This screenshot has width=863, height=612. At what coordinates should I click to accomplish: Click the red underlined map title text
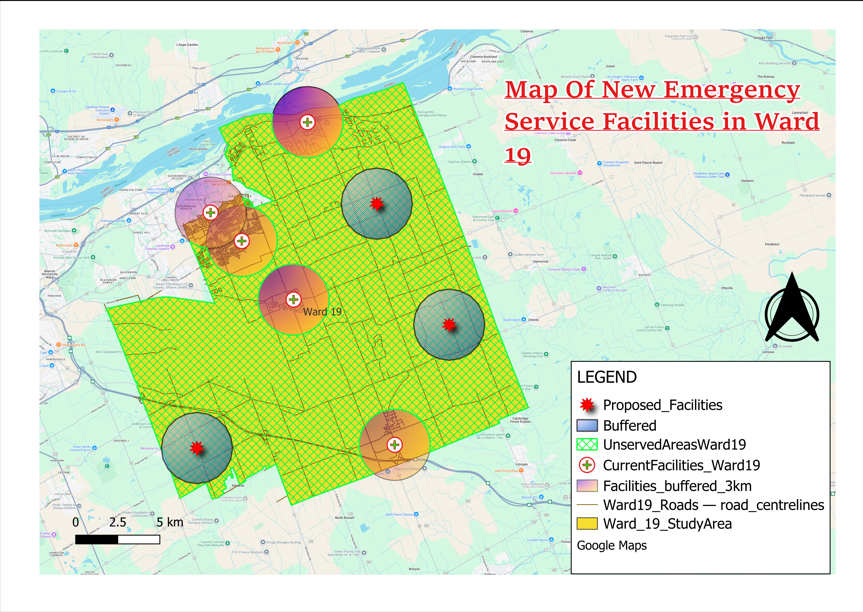(x=661, y=121)
